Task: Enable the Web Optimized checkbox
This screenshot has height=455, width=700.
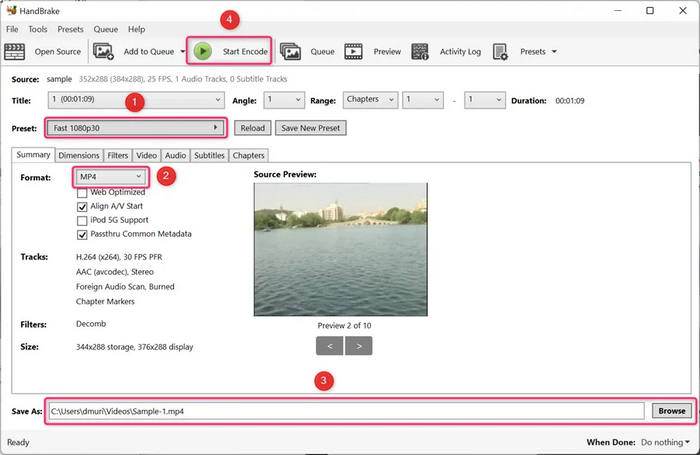Action: [82, 193]
